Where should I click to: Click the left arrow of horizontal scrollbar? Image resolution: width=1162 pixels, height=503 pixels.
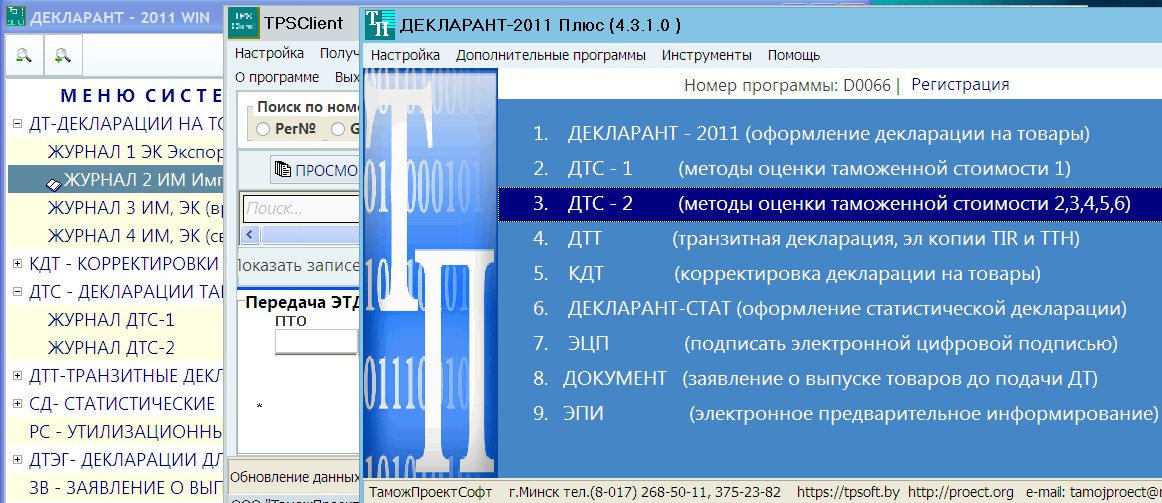click(x=250, y=236)
